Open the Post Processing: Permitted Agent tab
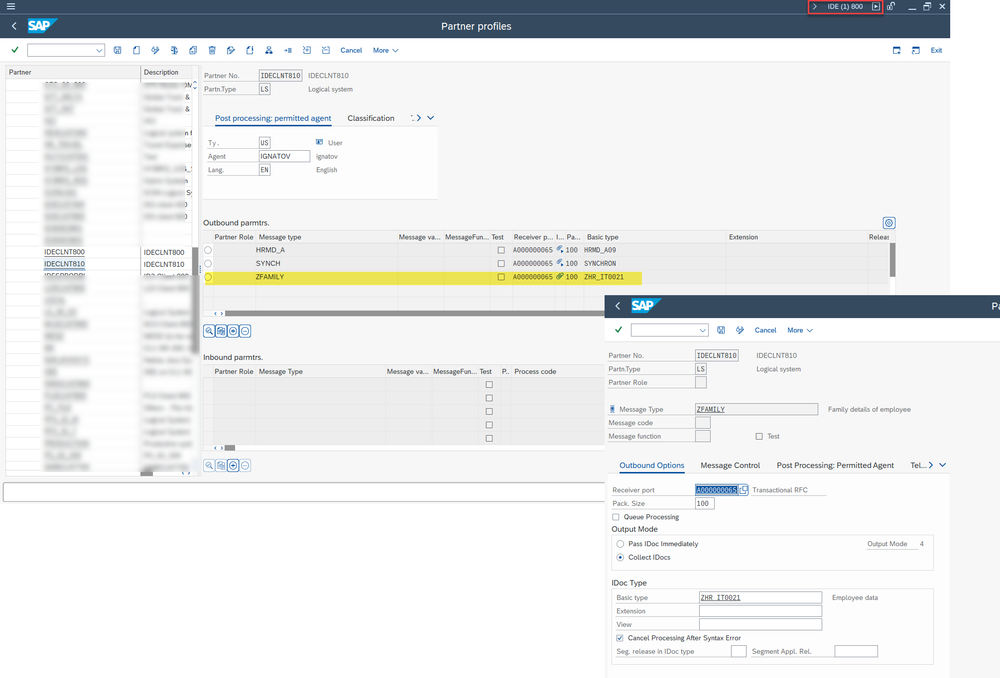Viewport: 1000px width, 678px height. point(833,465)
